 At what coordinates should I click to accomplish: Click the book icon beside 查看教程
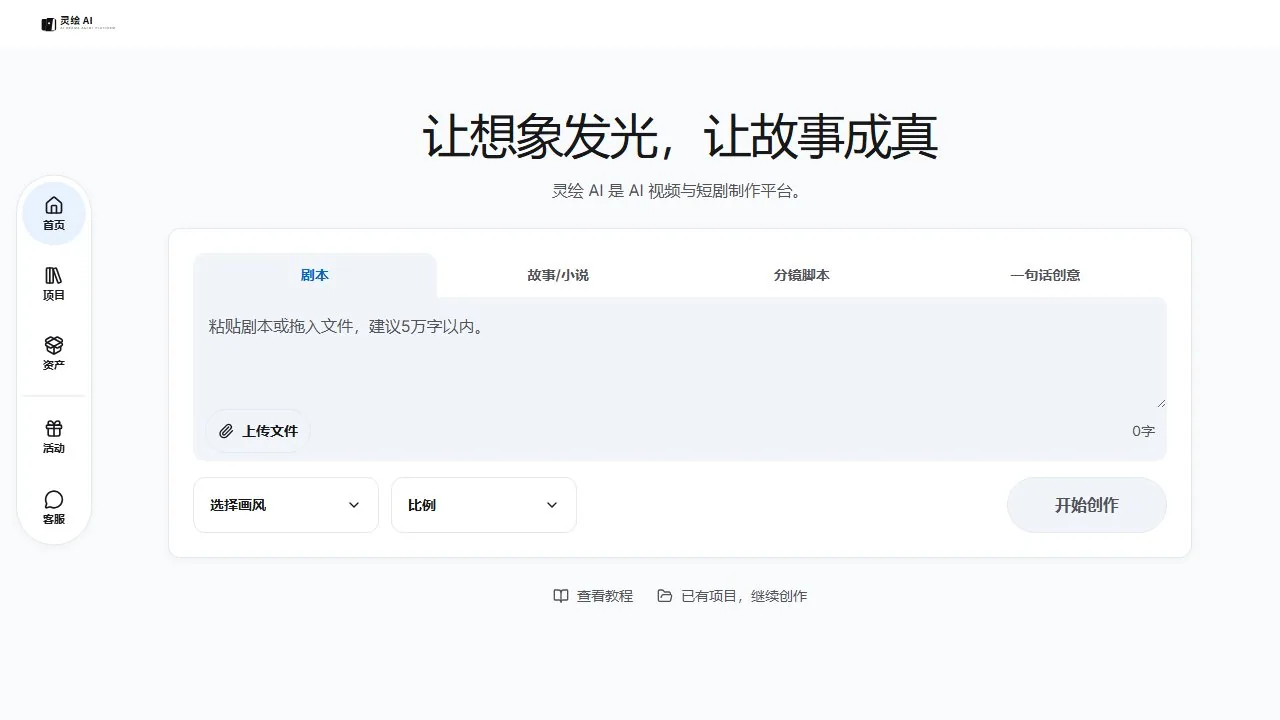coord(561,596)
